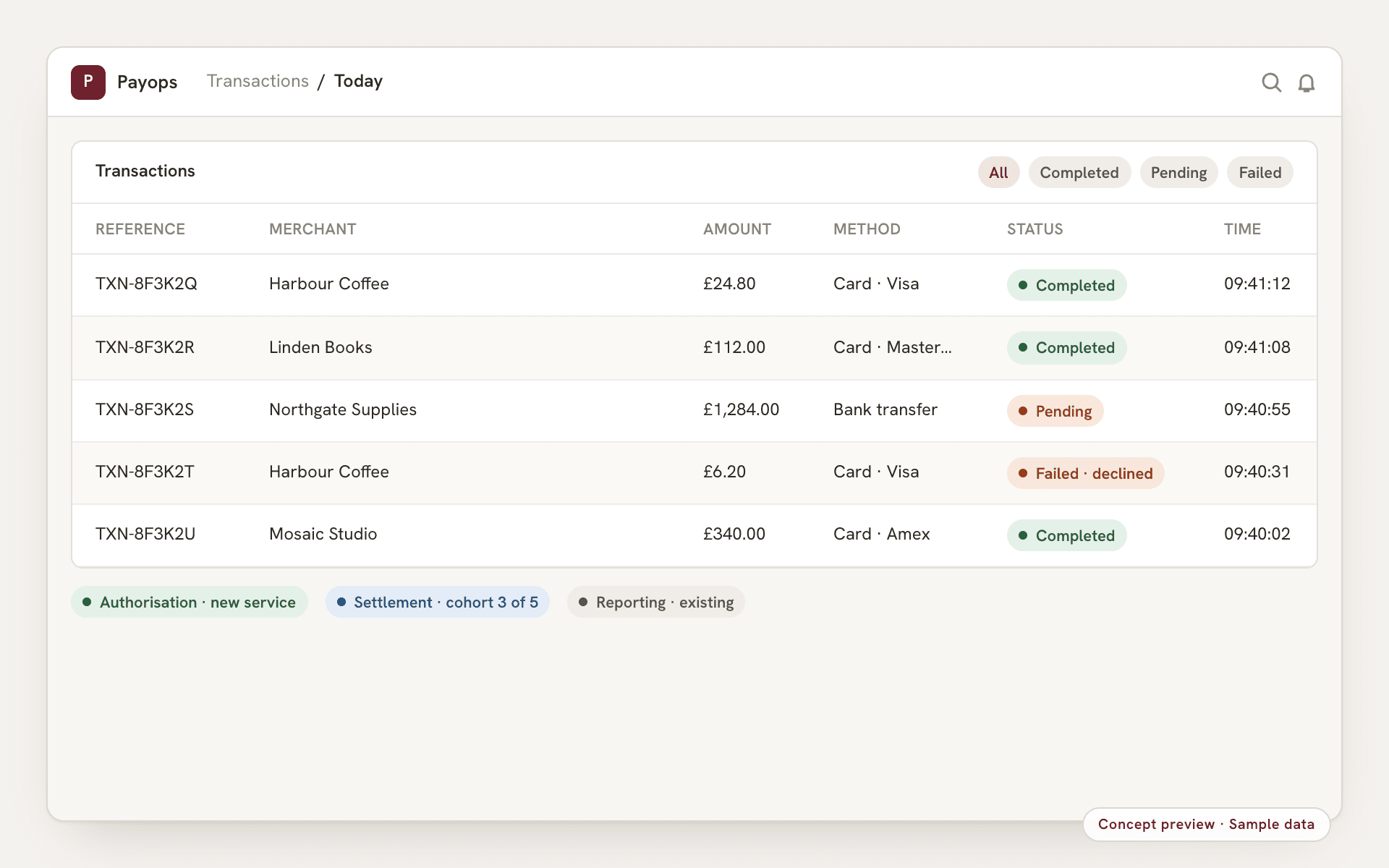
Task: Click the £6.20 amount
Action: point(724,472)
